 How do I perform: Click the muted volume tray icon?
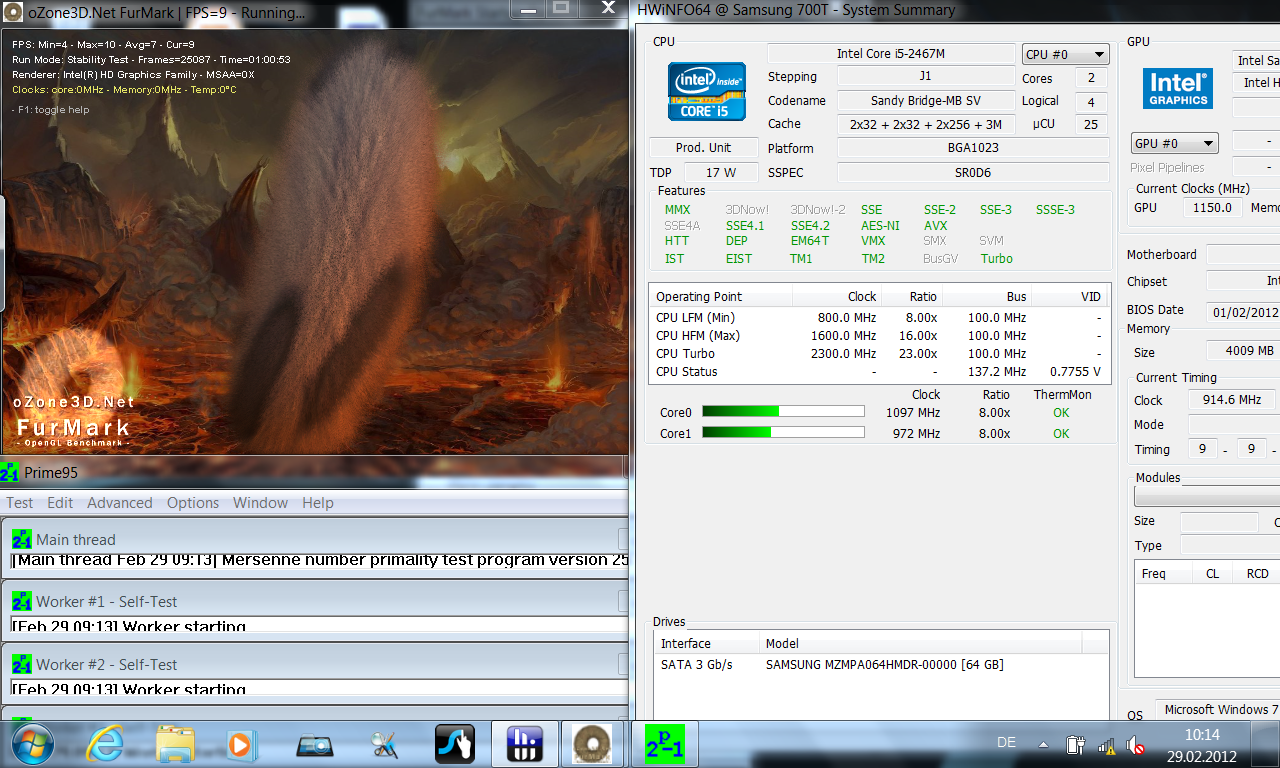click(x=1135, y=745)
